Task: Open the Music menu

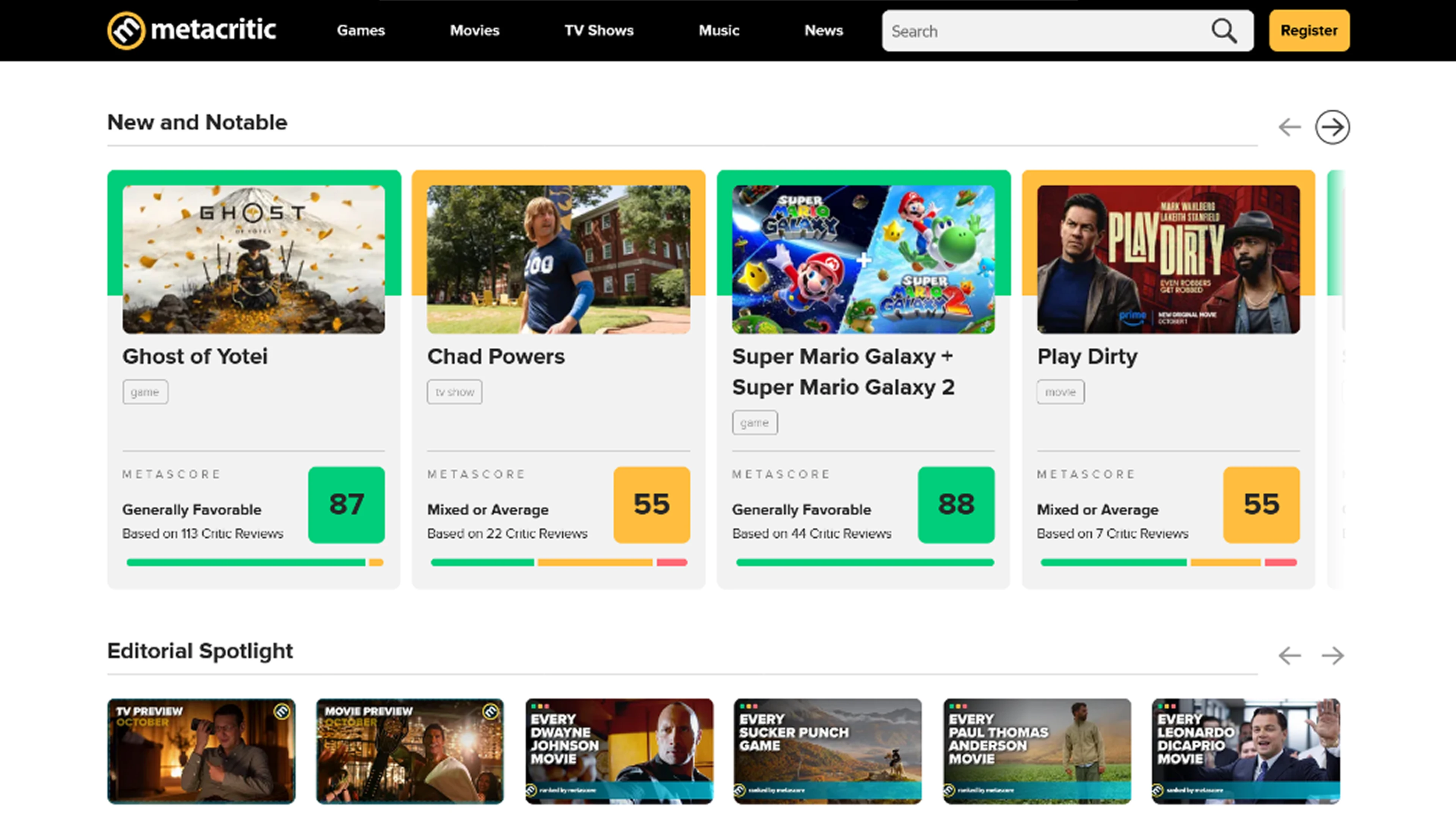Action: pos(719,30)
